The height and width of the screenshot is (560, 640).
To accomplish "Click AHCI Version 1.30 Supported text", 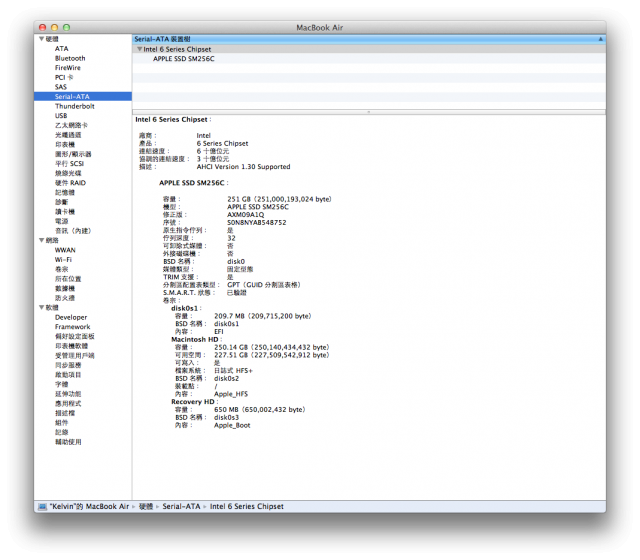I will pos(243,167).
